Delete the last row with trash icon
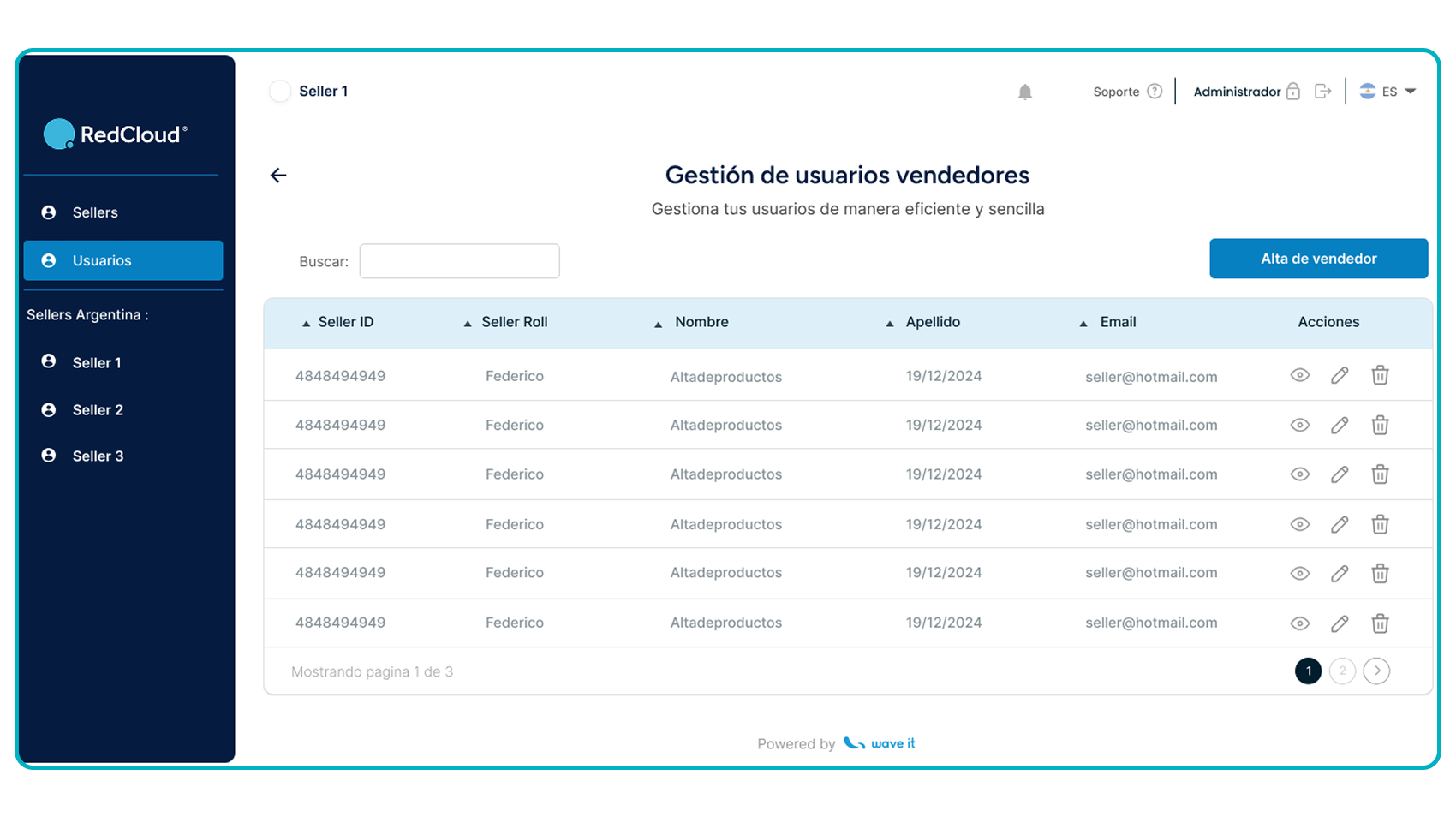This screenshot has width=1456, height=817. 1380,623
